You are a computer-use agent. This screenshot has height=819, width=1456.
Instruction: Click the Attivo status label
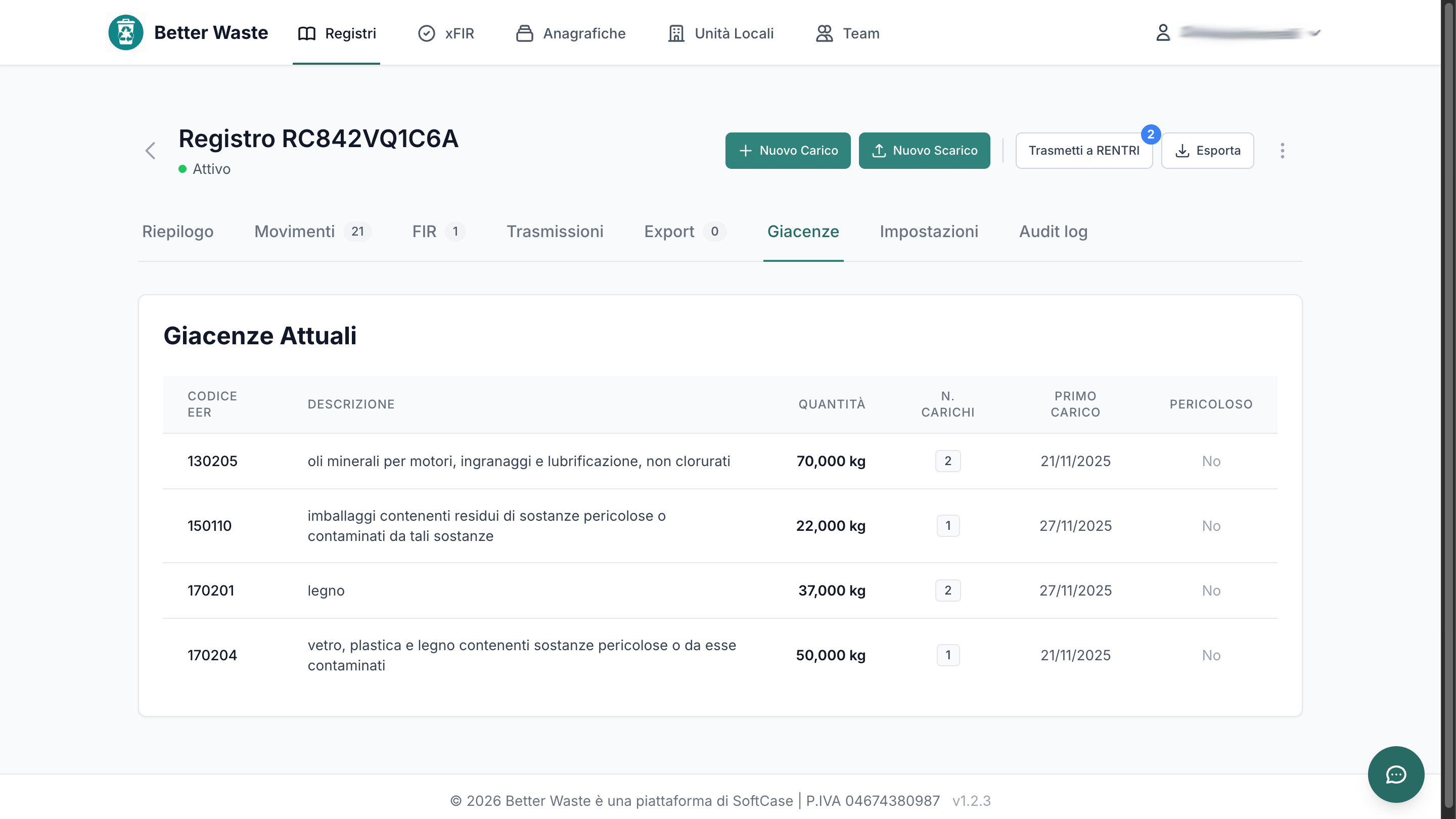[211, 169]
